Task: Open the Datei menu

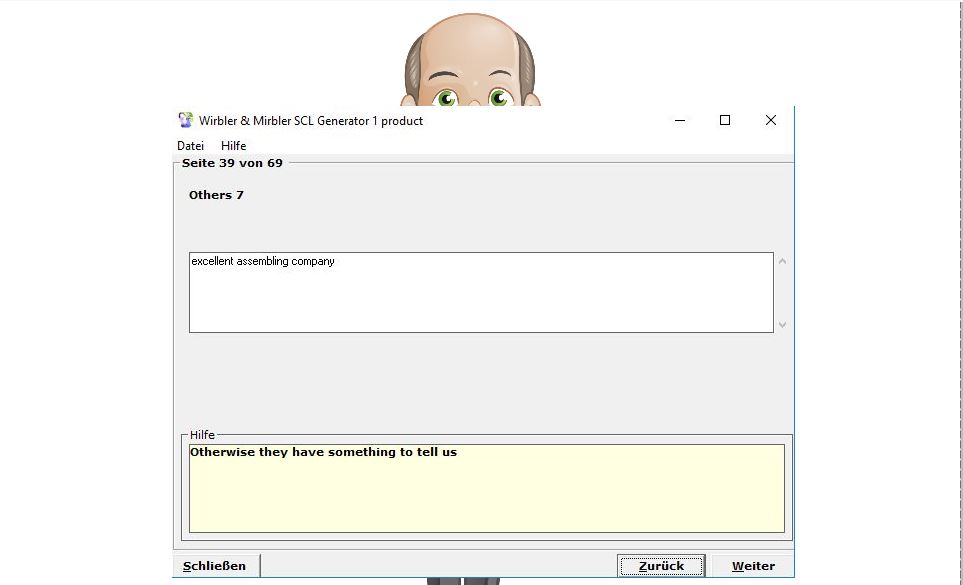Action: tap(190, 146)
